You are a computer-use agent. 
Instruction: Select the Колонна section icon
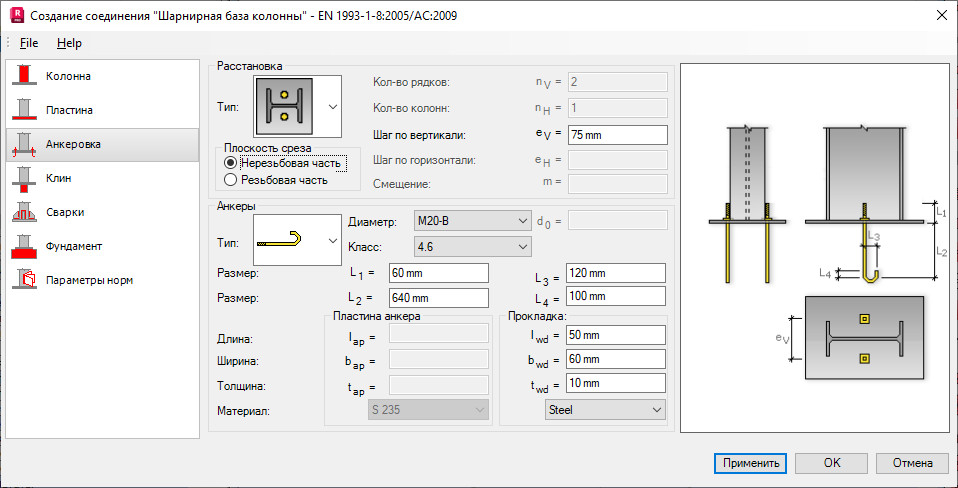pos(24,76)
